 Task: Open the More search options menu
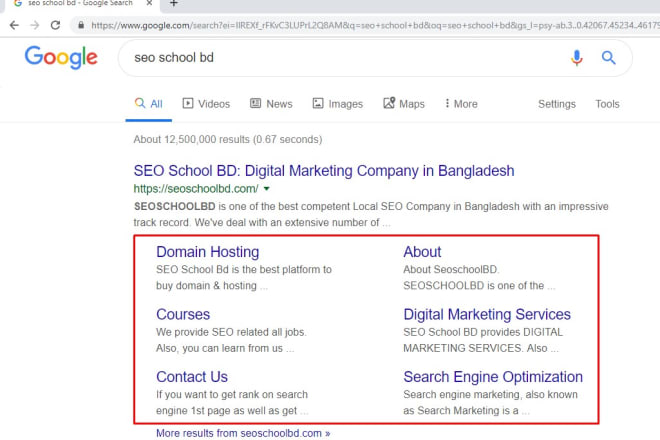[x=461, y=104]
